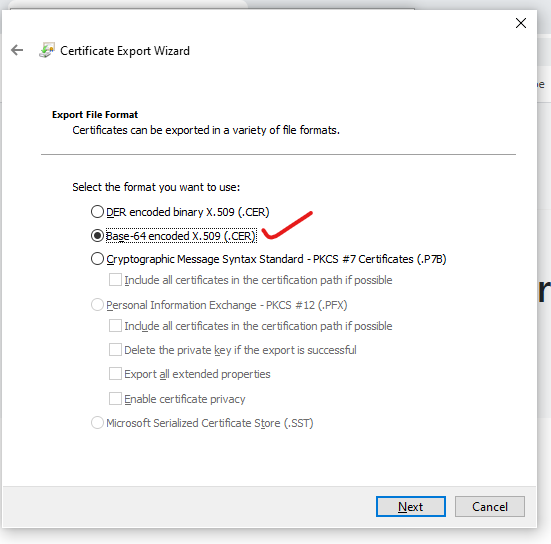Click the Base-64 encoded X.509 (.CER) label
Image resolution: width=551 pixels, height=544 pixels.
click(x=181, y=236)
